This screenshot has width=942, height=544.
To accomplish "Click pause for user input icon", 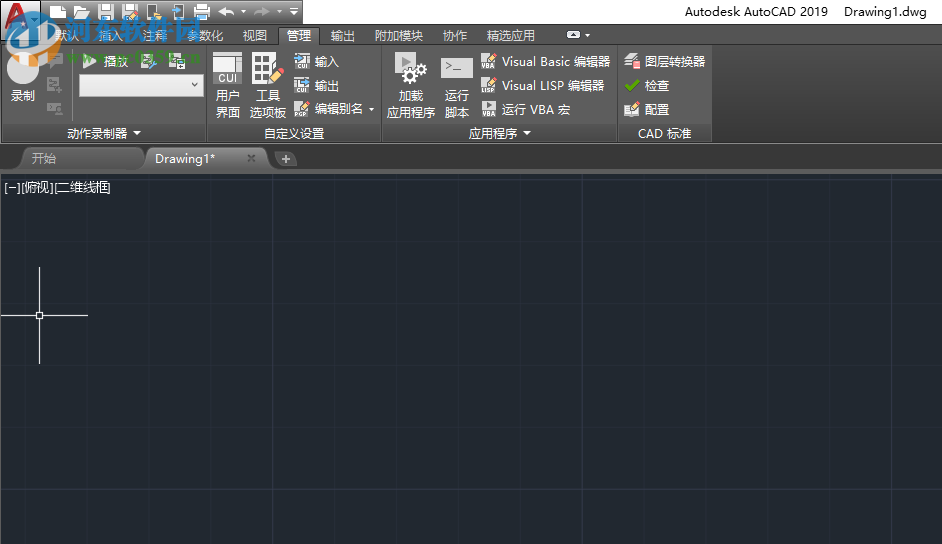I will click(55, 109).
